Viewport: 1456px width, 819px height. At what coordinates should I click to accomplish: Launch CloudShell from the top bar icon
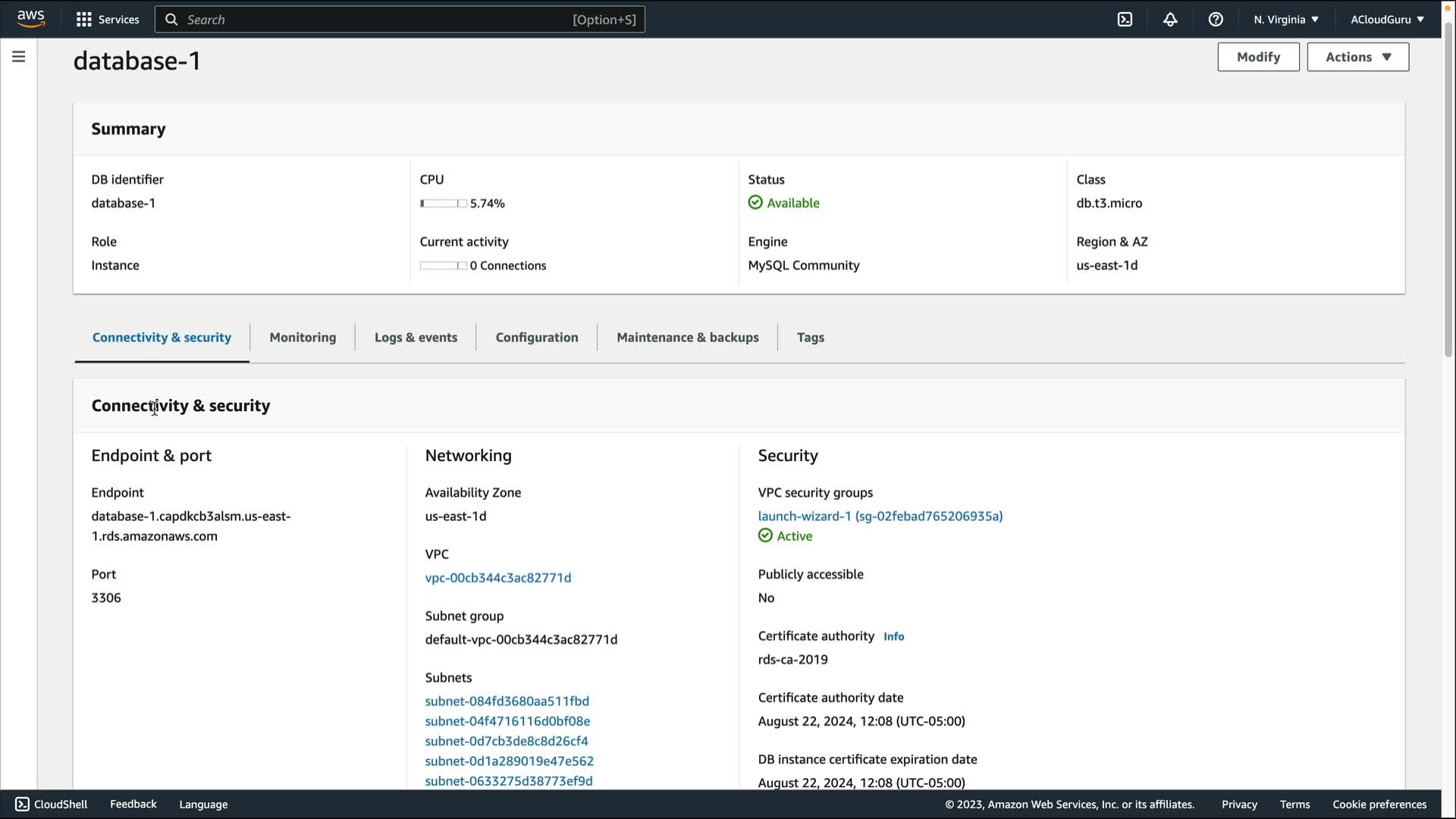1125,20
